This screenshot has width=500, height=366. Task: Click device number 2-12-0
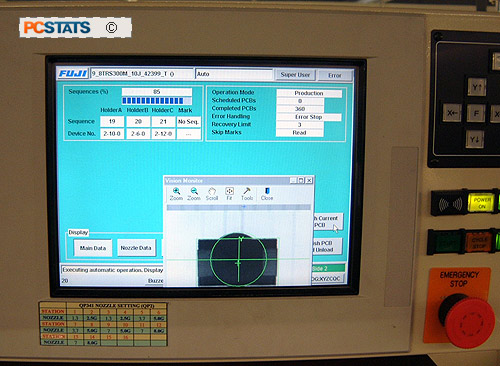[x=163, y=134]
